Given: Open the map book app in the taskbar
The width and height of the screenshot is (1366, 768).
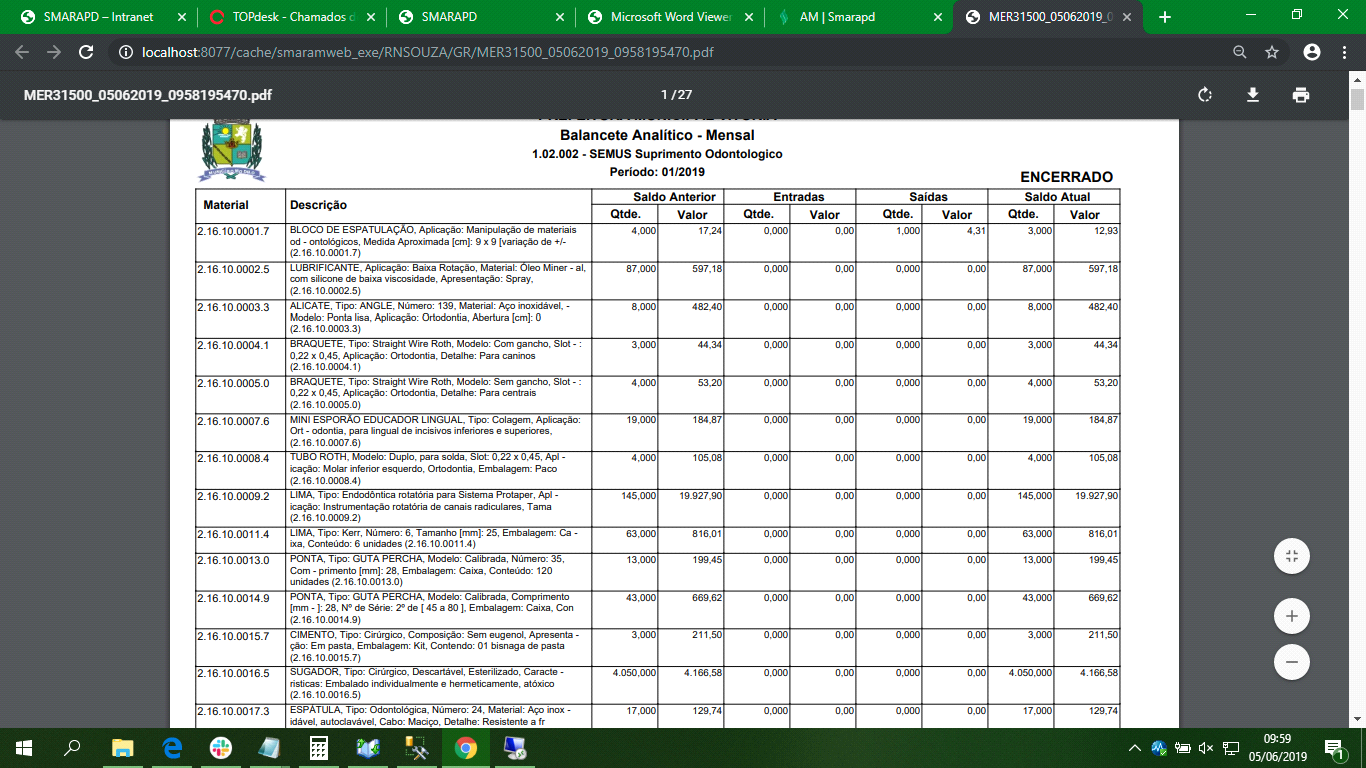Looking at the screenshot, I should click(367, 747).
